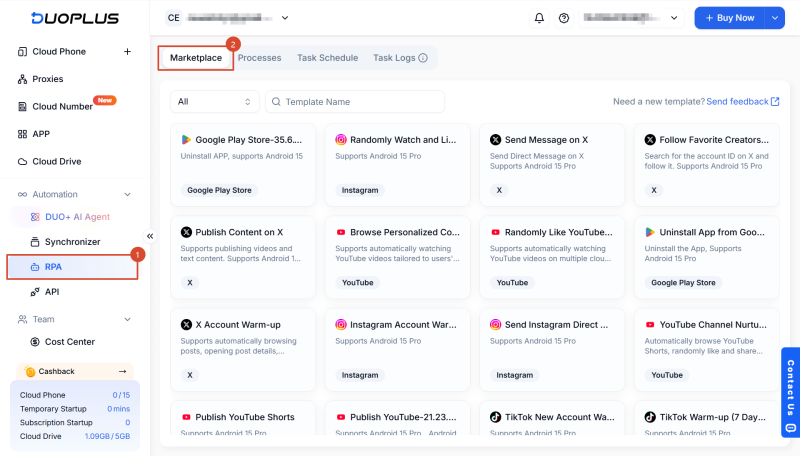Collapse the Team section chevron
This screenshot has width=800, height=456.
127,319
